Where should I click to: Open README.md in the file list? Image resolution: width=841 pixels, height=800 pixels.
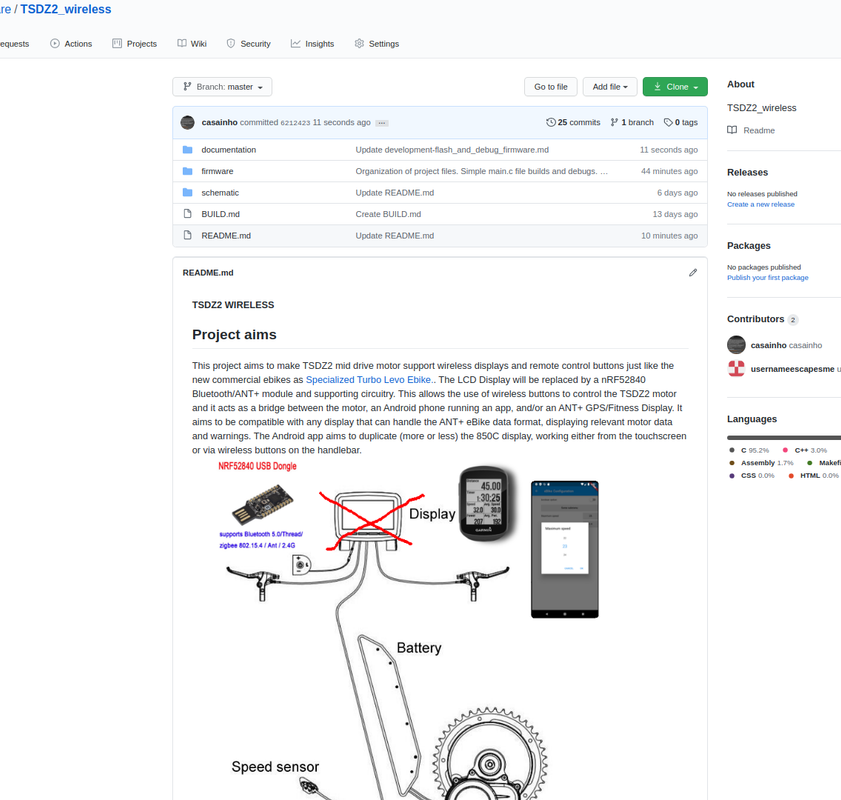tap(226, 235)
